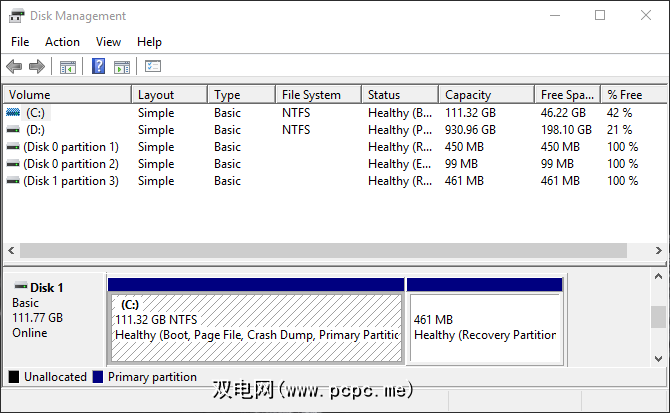Select the (C:) drive icon in the volume list
The image size is (670, 413).
click(13, 113)
